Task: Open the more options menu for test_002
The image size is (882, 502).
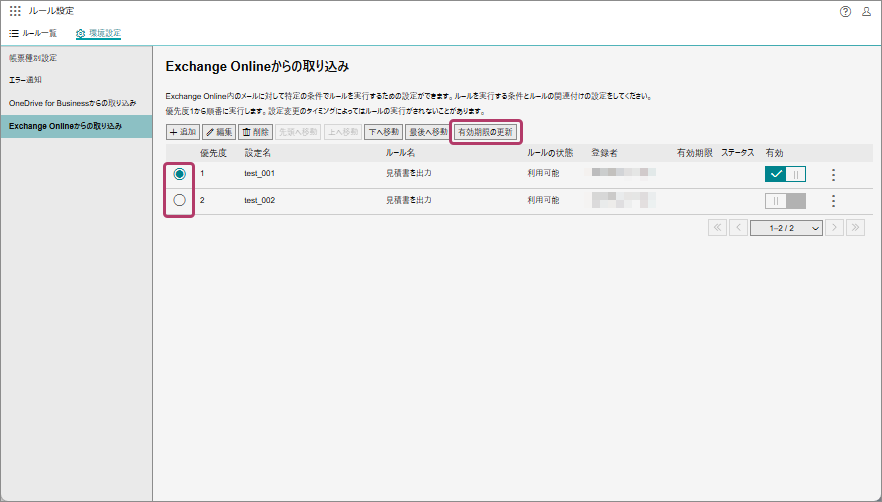Action: click(x=833, y=201)
